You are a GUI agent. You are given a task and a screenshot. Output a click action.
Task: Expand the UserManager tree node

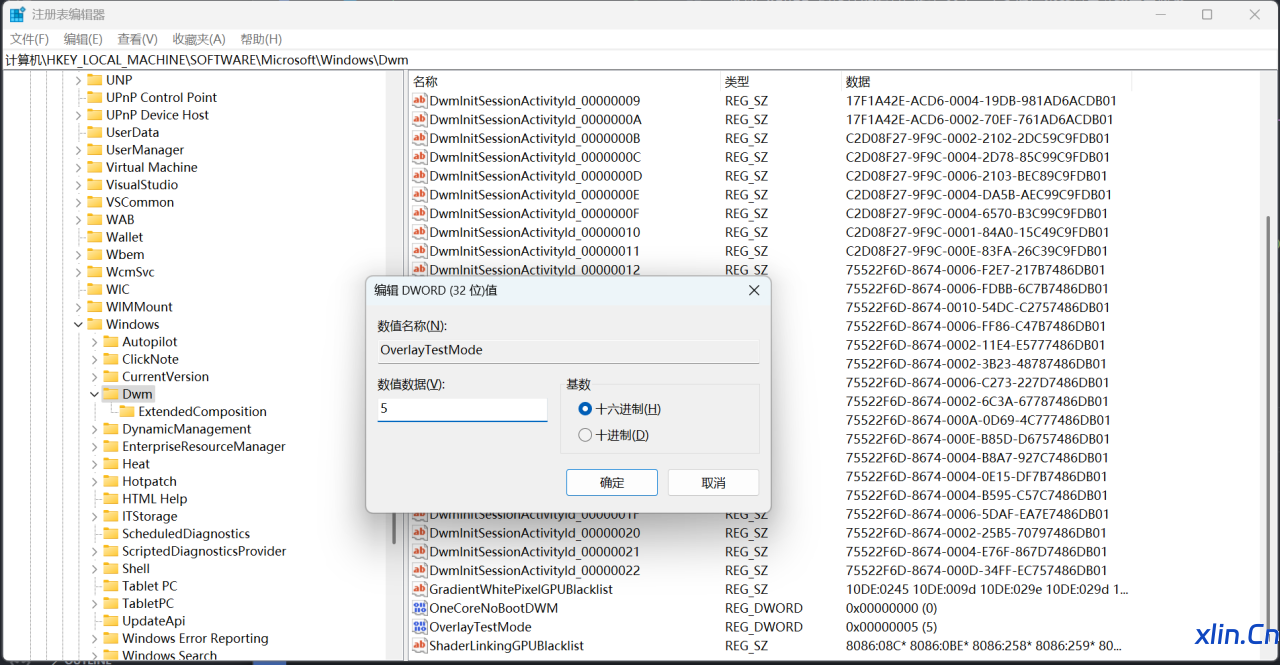(x=78, y=150)
